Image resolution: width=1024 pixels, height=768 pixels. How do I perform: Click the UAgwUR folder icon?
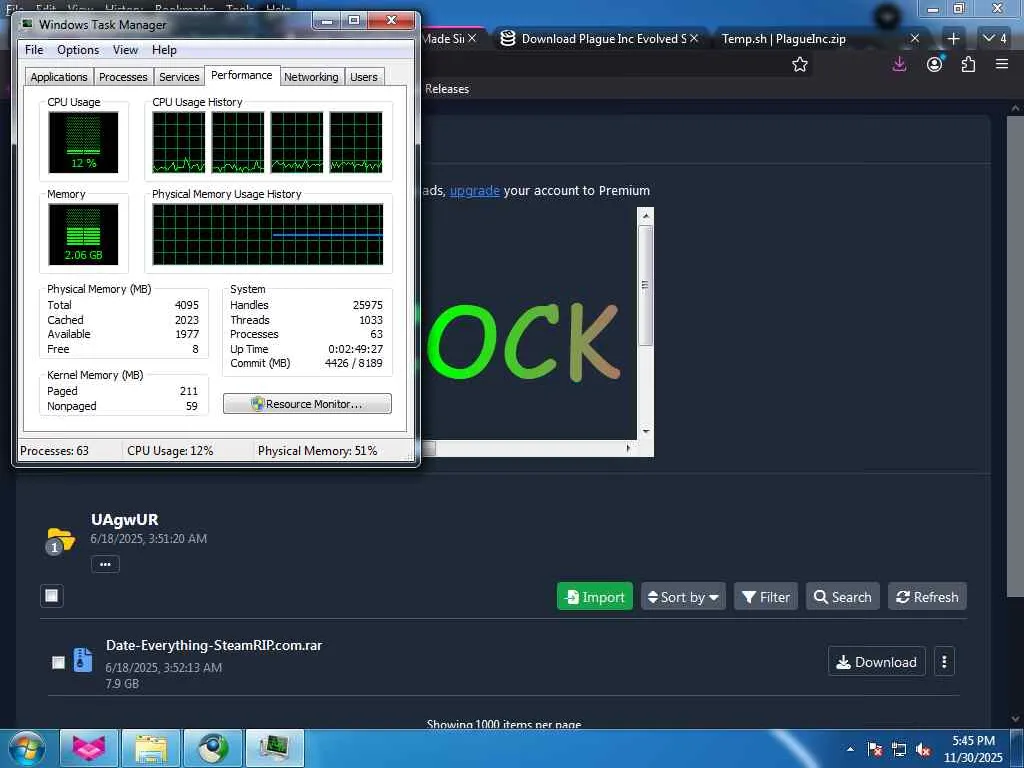(60, 540)
